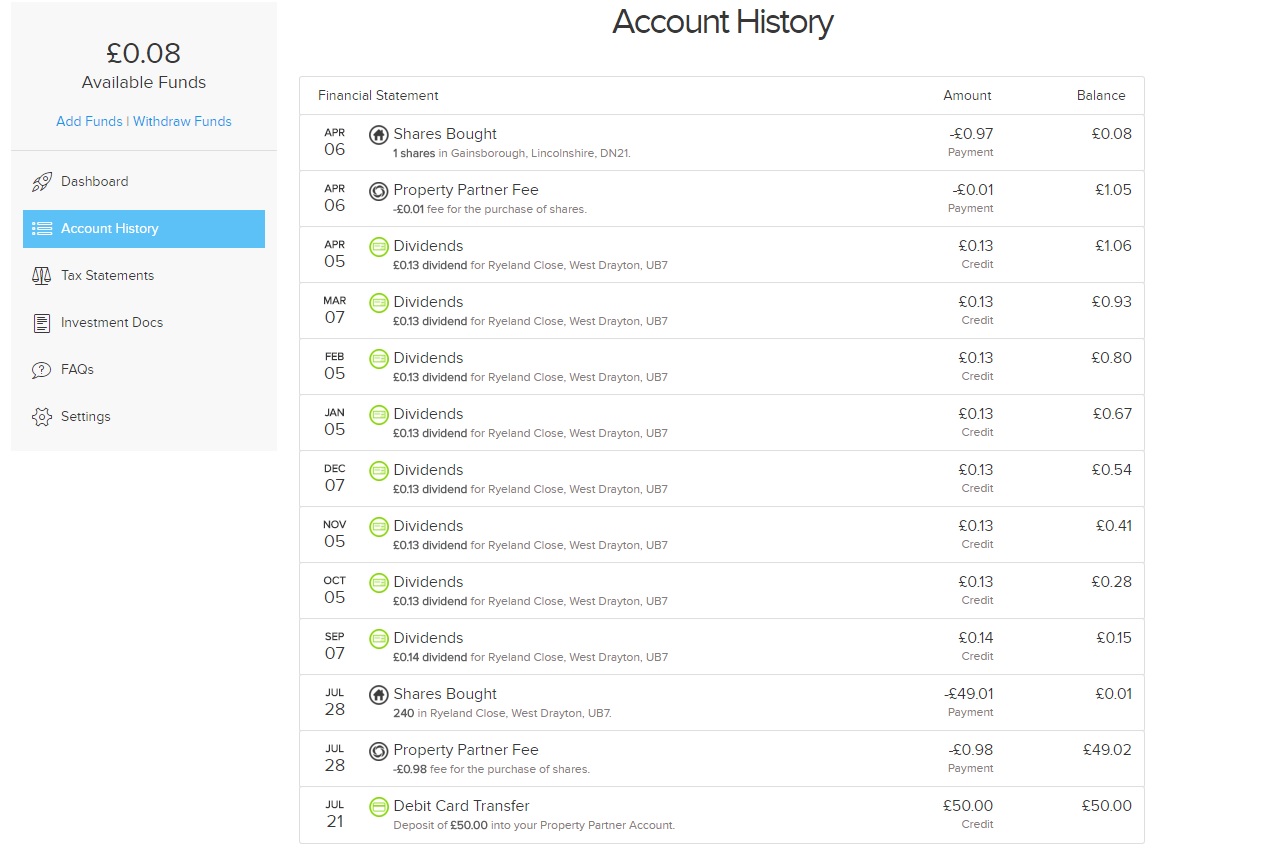Click the £0.14 credit amount
This screenshot has height=849, width=1270.
(x=976, y=638)
